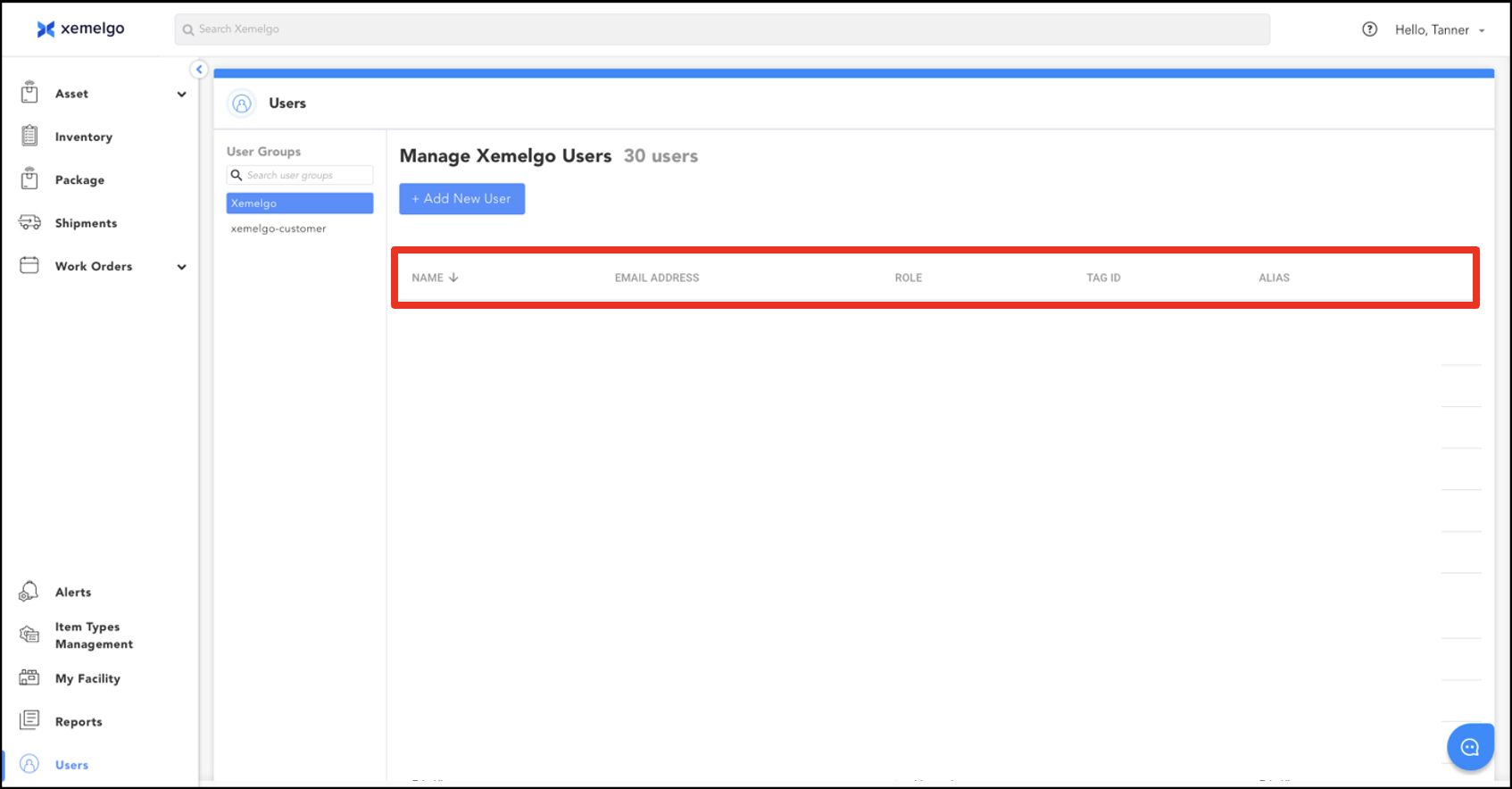This screenshot has height=789, width=1512.
Task: Focus the Search Xemelgo field
Action: pos(722,29)
